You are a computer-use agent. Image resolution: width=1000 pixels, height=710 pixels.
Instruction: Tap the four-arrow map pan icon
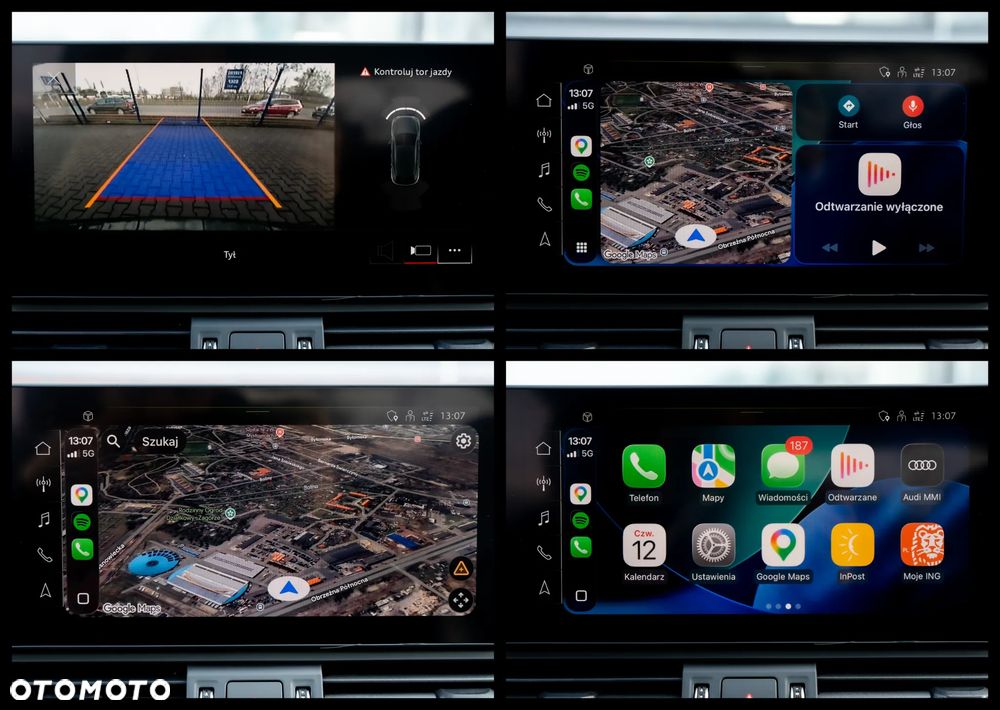(461, 600)
